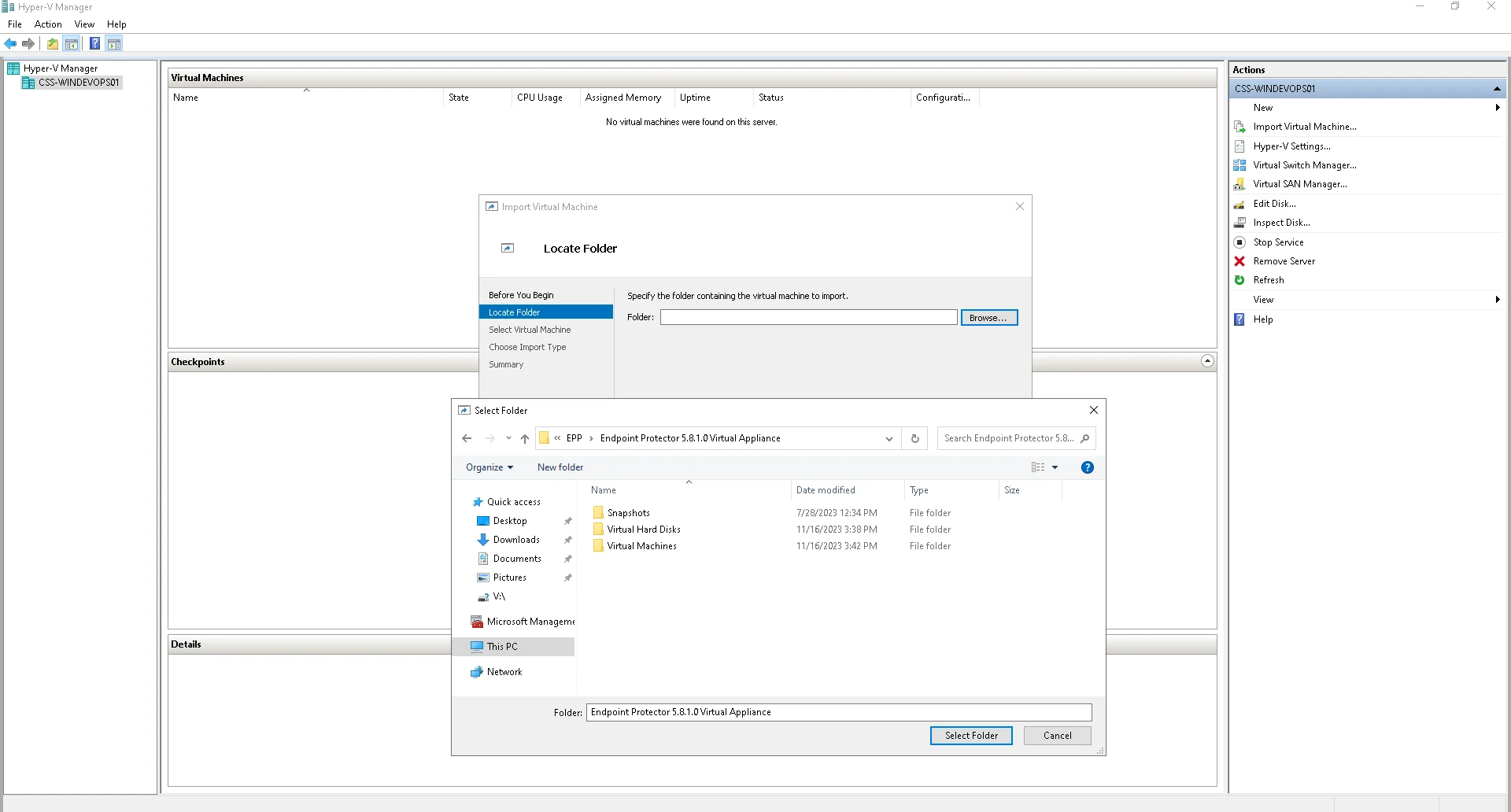Select Network in navigation pane
This screenshot has width=1511, height=812.
(504, 672)
